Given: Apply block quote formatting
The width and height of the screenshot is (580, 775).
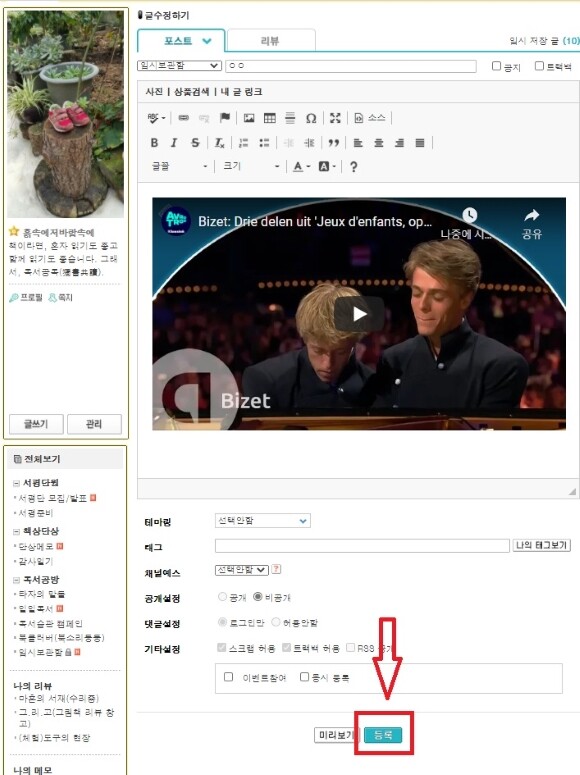Looking at the screenshot, I should [x=334, y=142].
